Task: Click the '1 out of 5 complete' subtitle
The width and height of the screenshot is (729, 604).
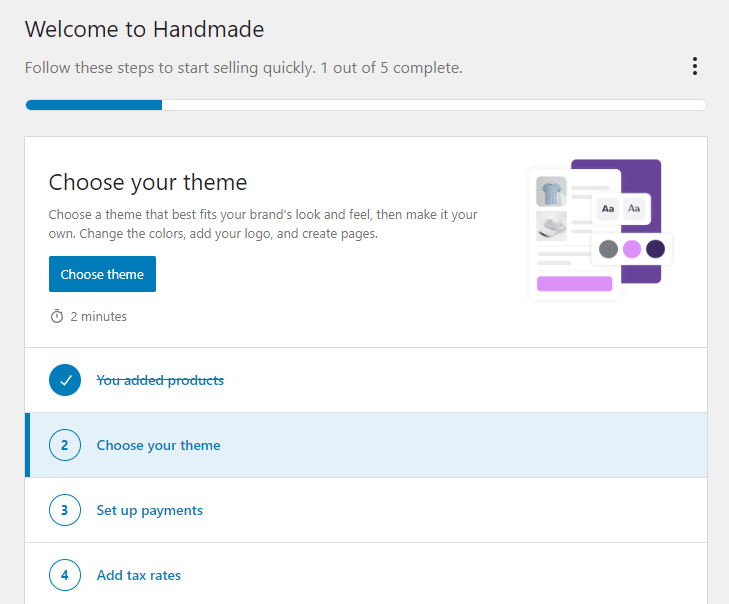Action: (391, 68)
